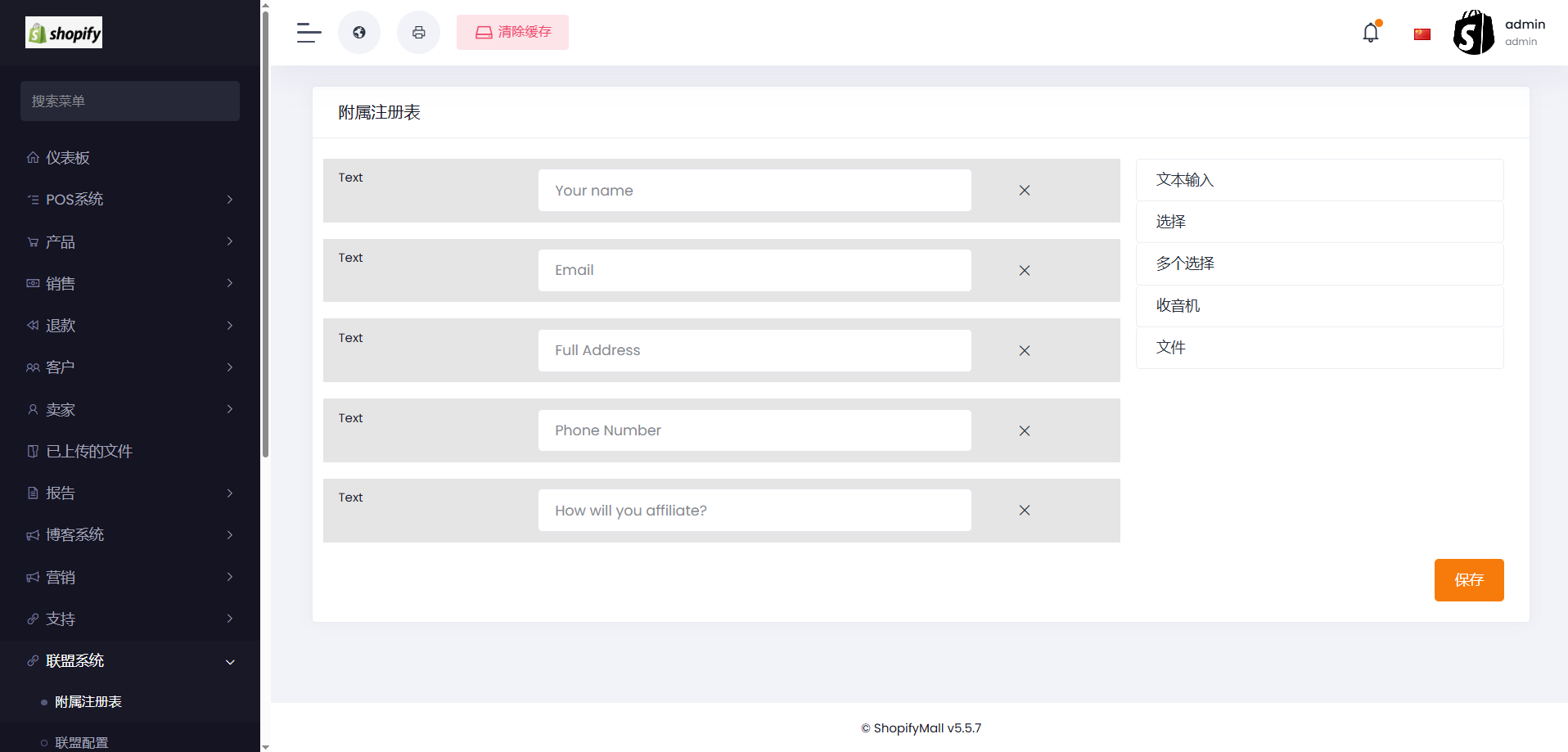This screenshot has width=1568, height=752.
Task: Delete the Email field row
Action: point(1024,271)
